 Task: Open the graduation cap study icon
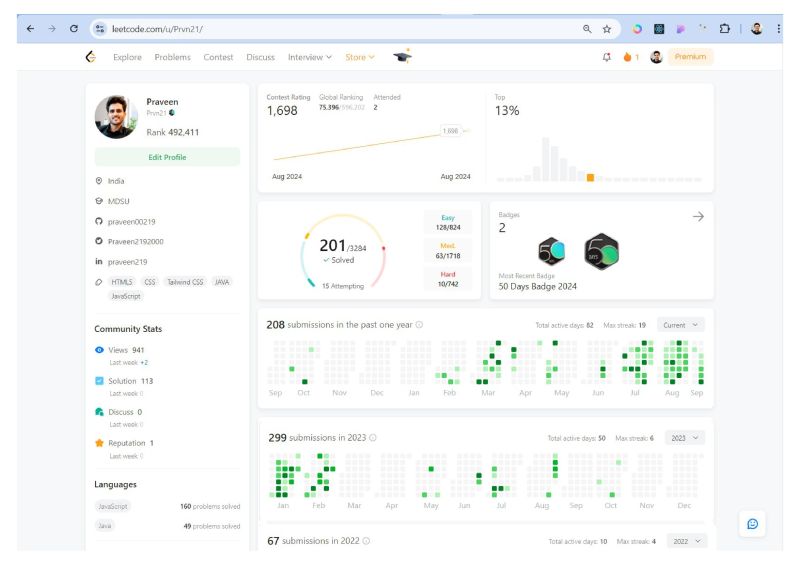403,56
